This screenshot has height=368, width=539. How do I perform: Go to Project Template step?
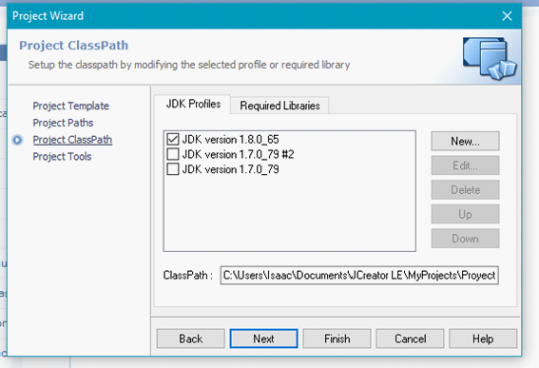tap(71, 106)
